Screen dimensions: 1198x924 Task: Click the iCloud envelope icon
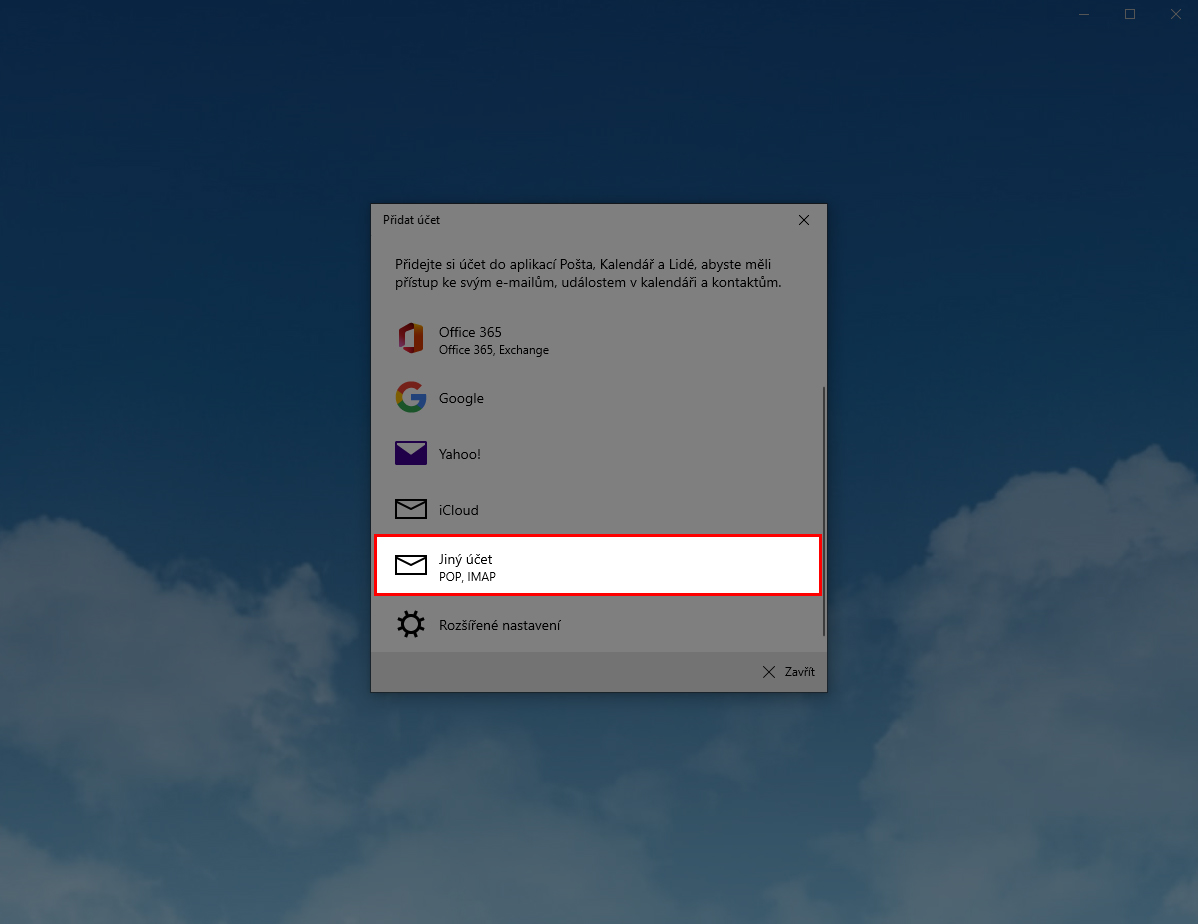[x=411, y=509]
